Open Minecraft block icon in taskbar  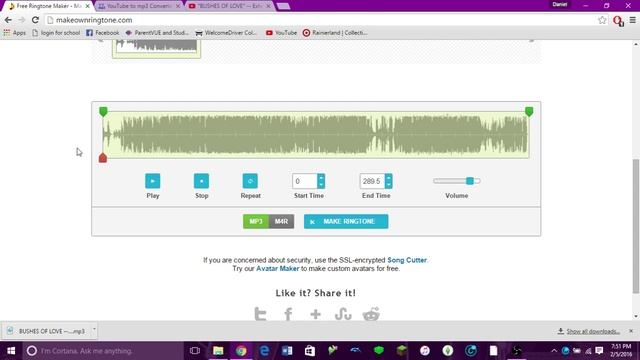(402, 351)
